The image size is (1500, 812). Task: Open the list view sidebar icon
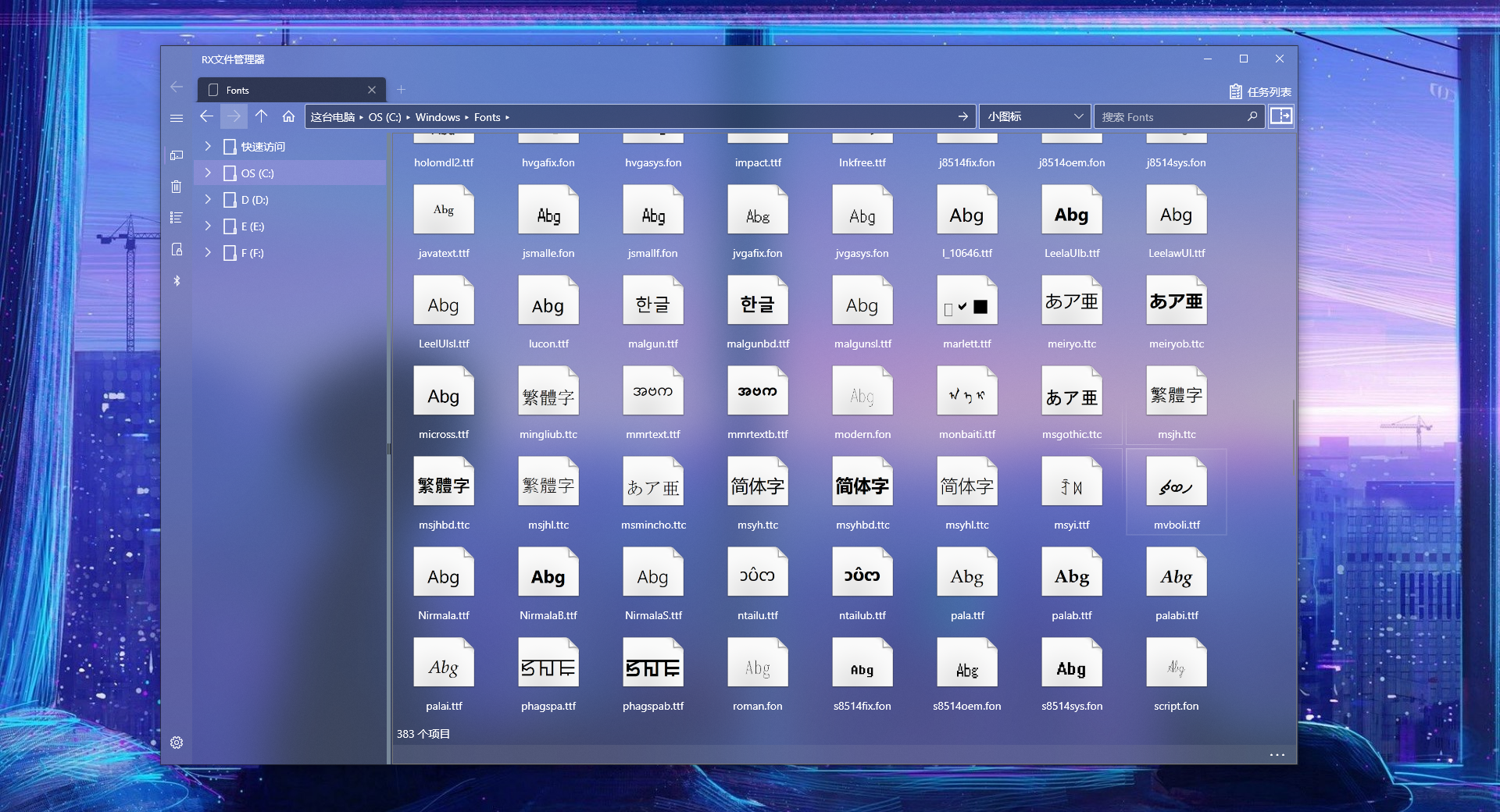(x=177, y=218)
